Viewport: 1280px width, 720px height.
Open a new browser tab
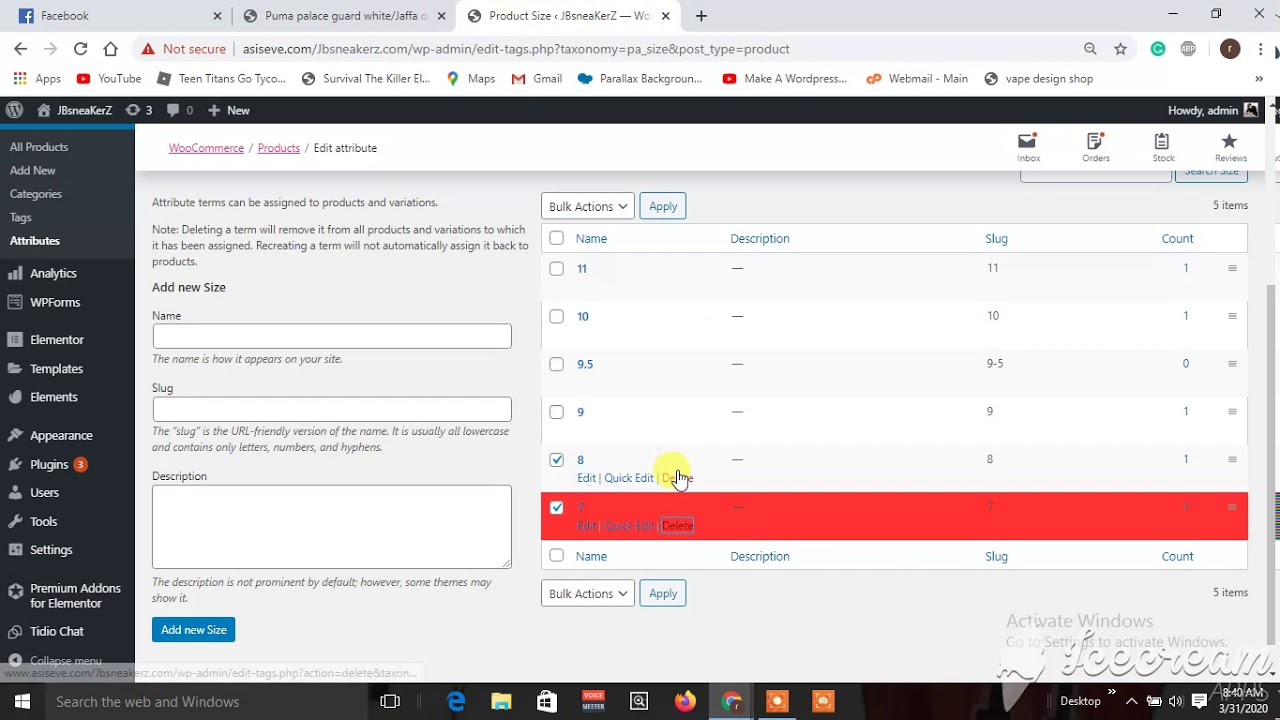tap(701, 16)
